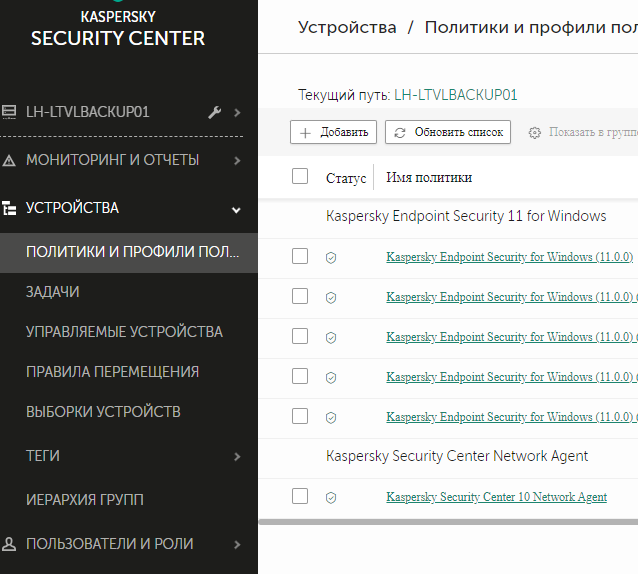Expand the Мониторинг и отчеты section arrow
The image size is (638, 574).
(237, 160)
